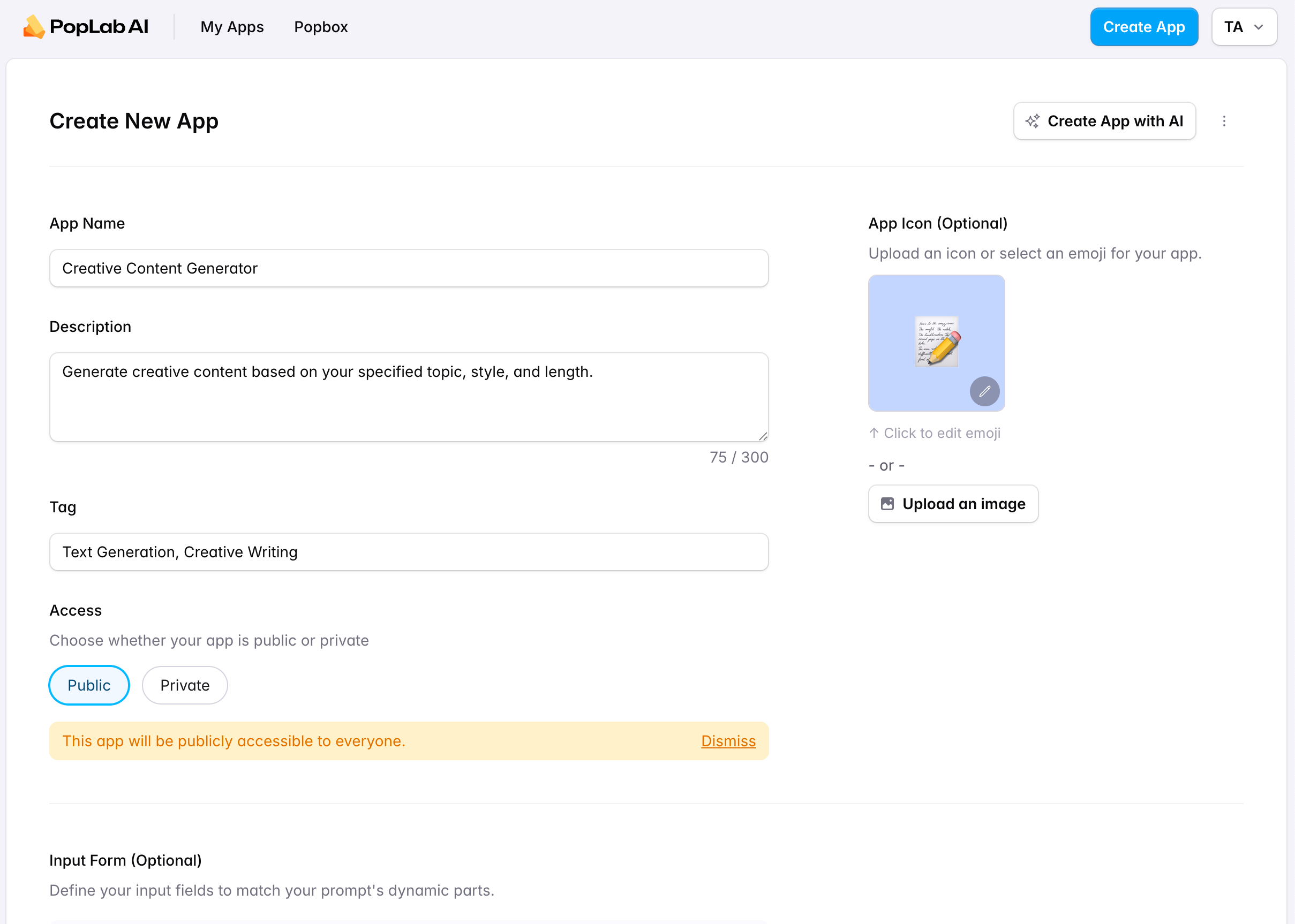Grab the Description textarea resize handle
The image size is (1295, 924).
[x=763, y=436]
